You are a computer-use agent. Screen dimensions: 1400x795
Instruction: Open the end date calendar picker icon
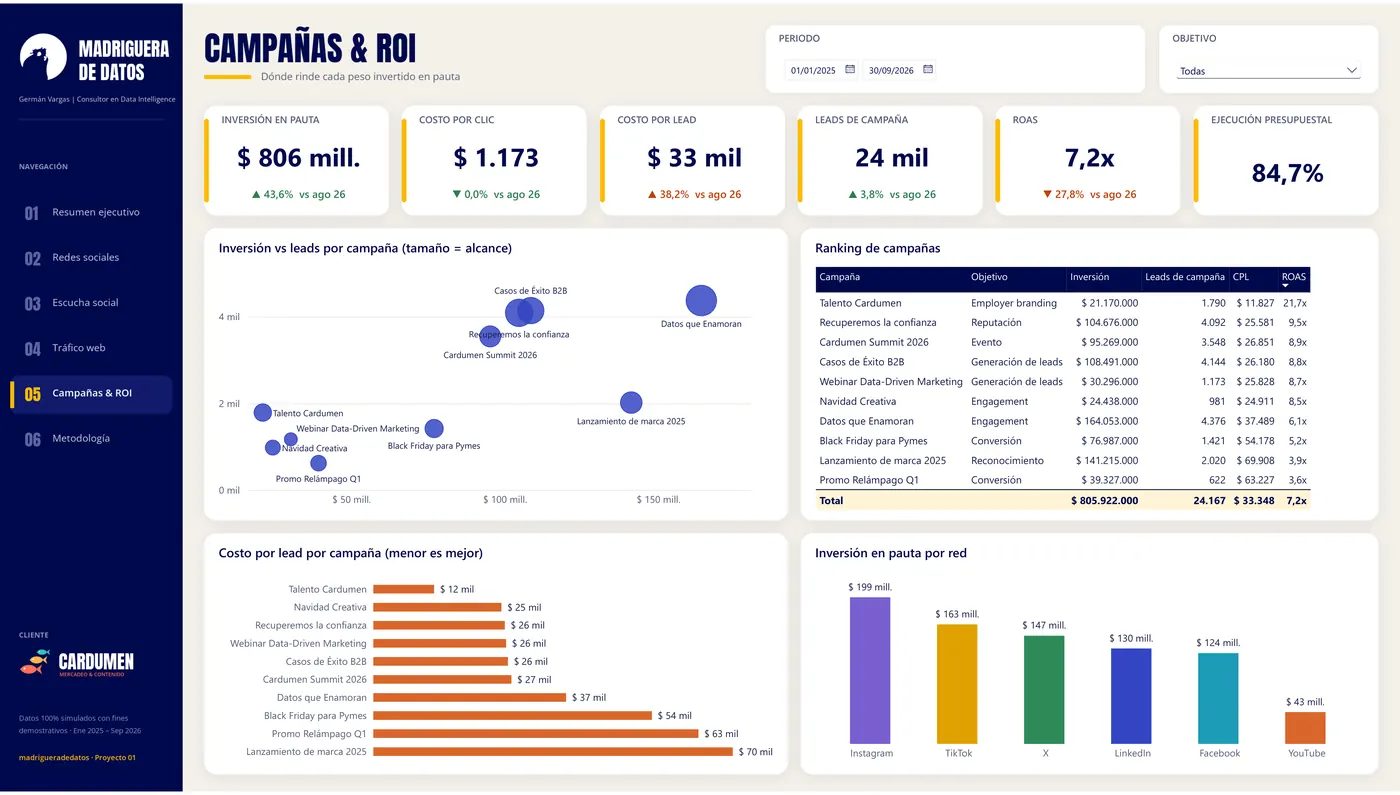928,70
